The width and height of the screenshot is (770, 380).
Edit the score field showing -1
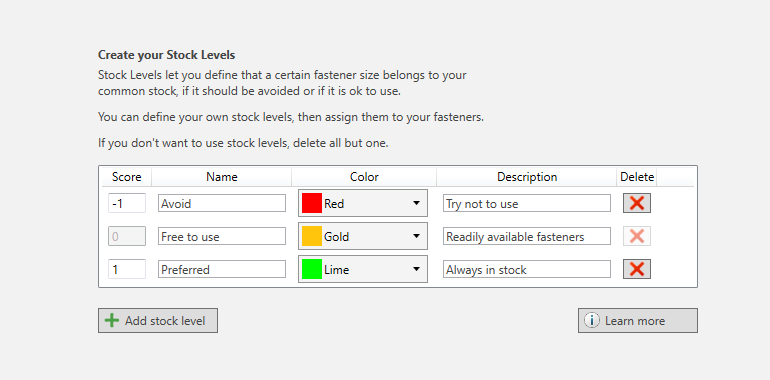(x=127, y=203)
